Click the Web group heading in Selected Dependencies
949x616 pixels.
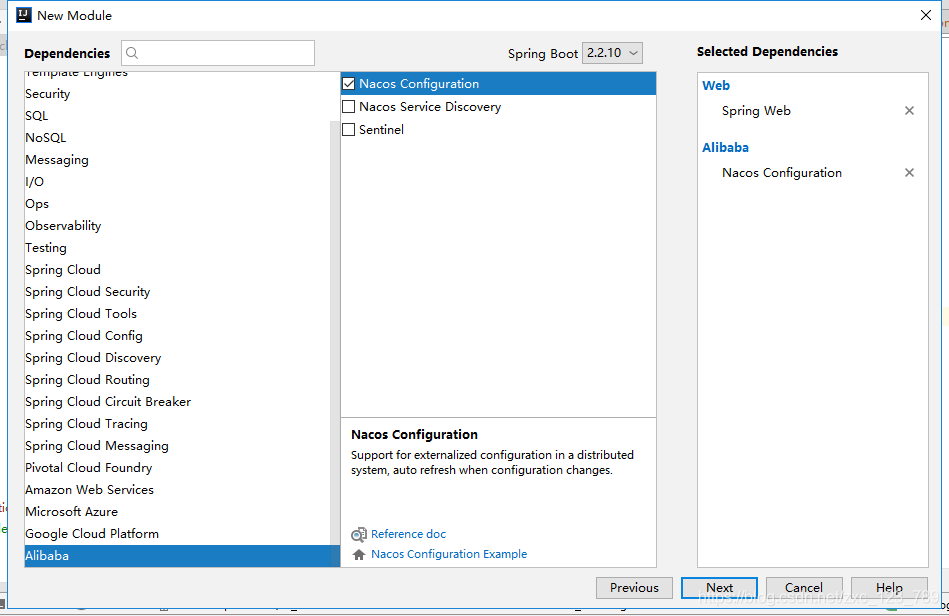tap(716, 86)
